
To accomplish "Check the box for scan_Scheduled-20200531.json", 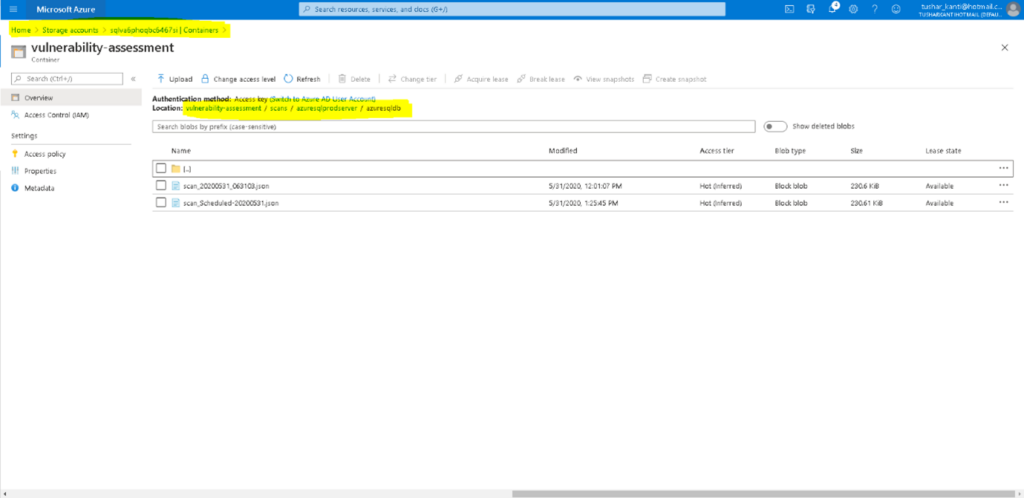I will [x=161, y=203].
